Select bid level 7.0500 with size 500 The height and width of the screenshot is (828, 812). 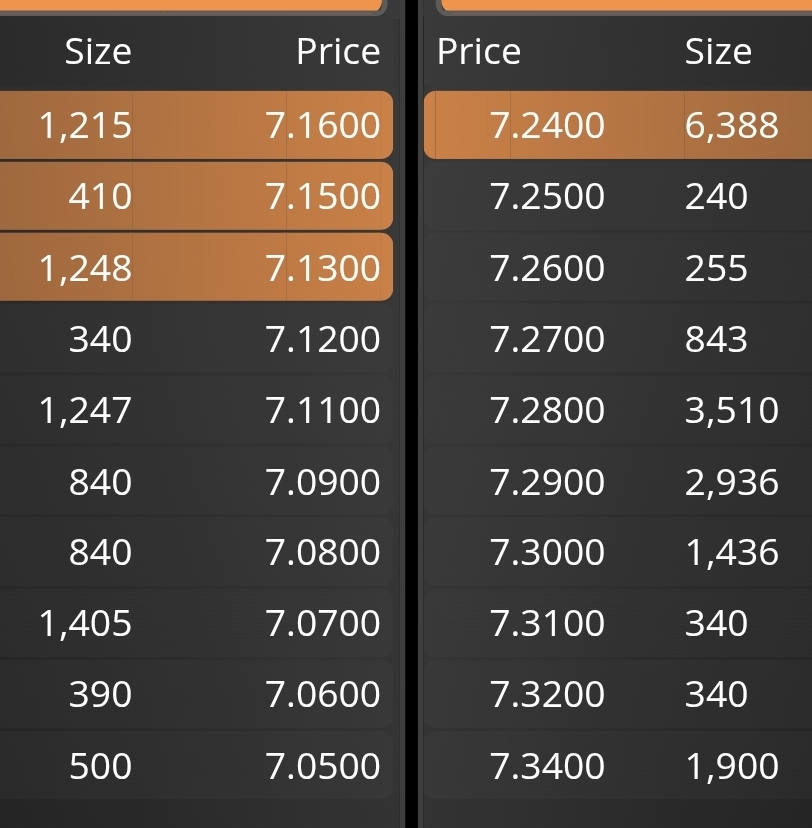tap(196, 766)
